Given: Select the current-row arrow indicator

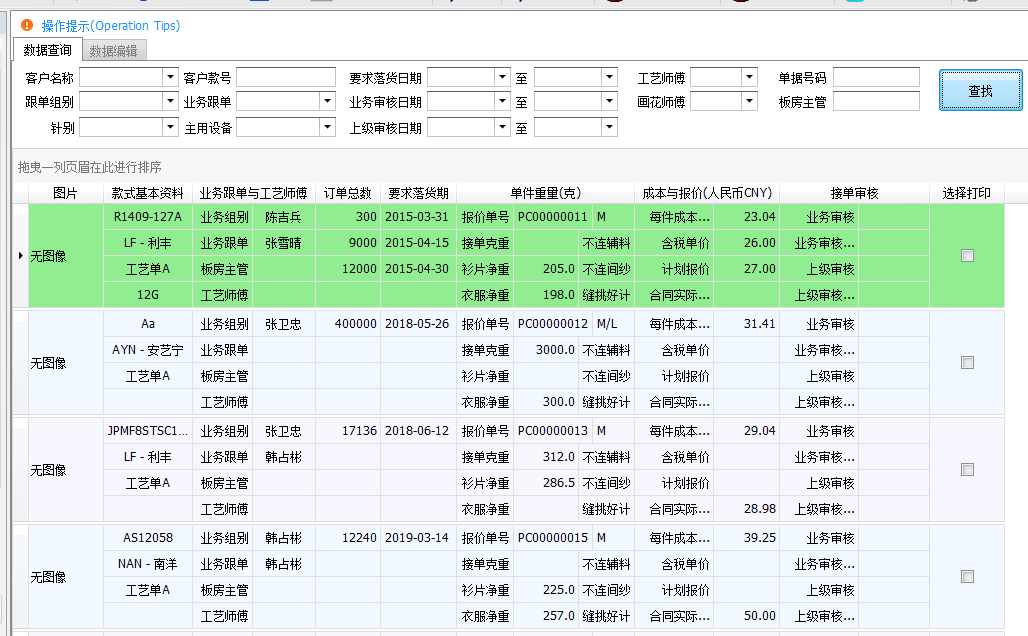Looking at the screenshot, I should pos(20,256).
